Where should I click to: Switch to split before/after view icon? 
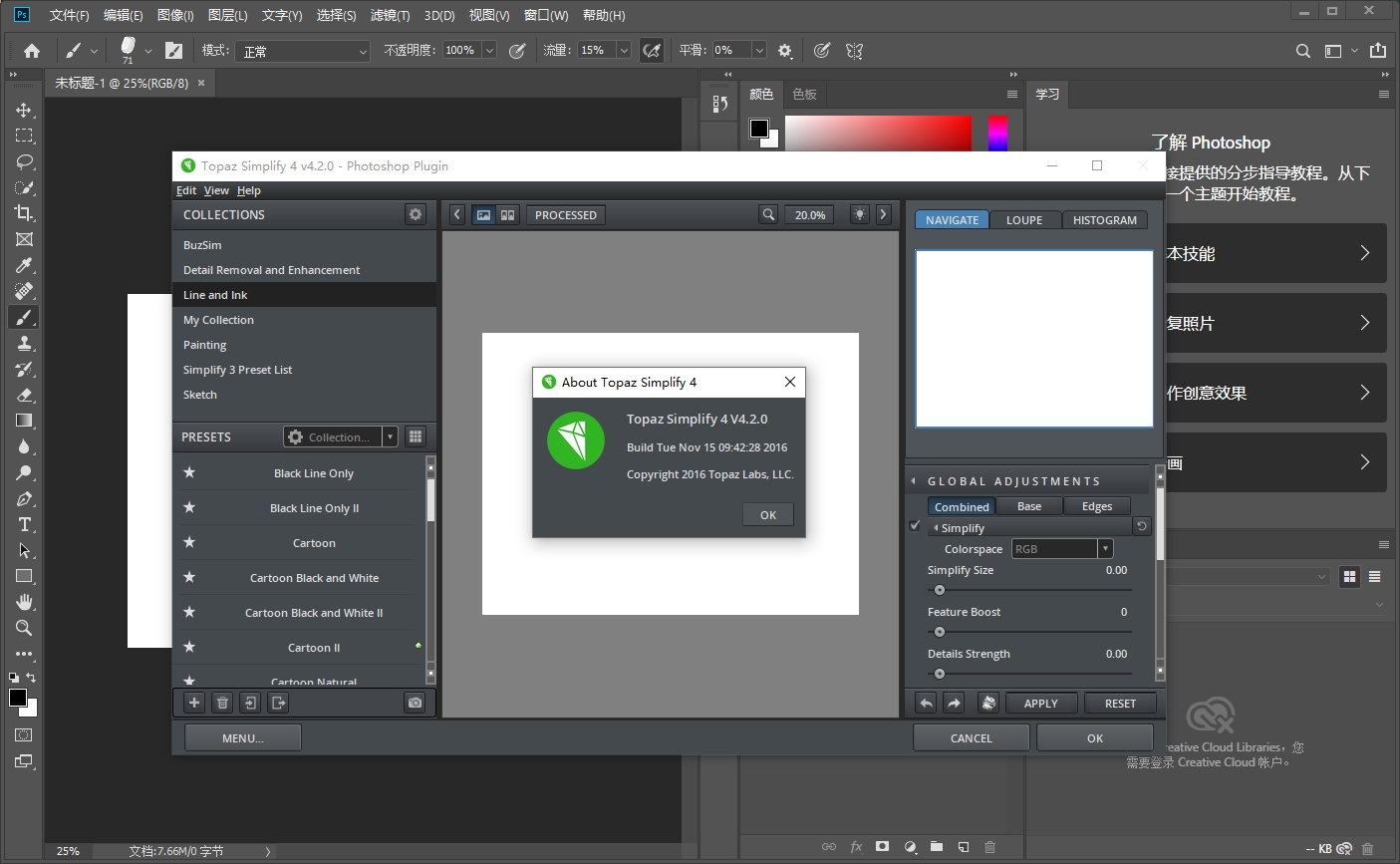[507, 214]
